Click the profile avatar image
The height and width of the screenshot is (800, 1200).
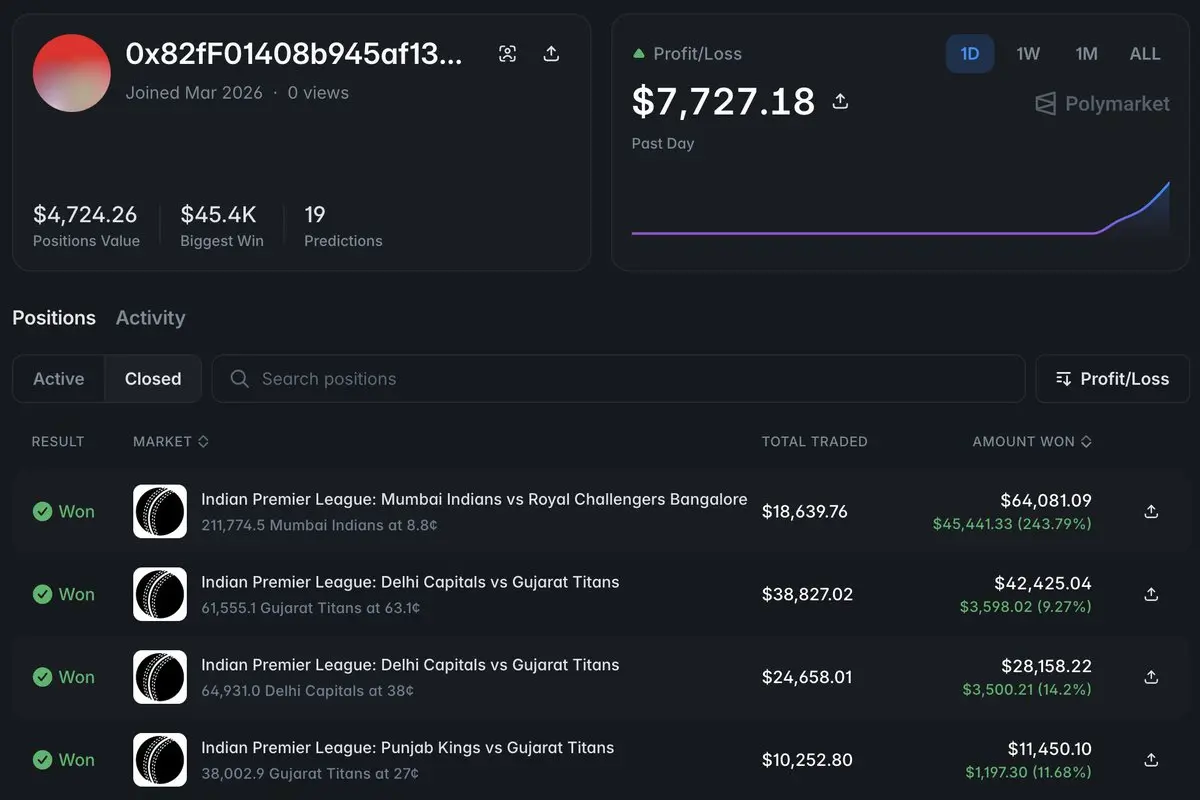coord(72,73)
